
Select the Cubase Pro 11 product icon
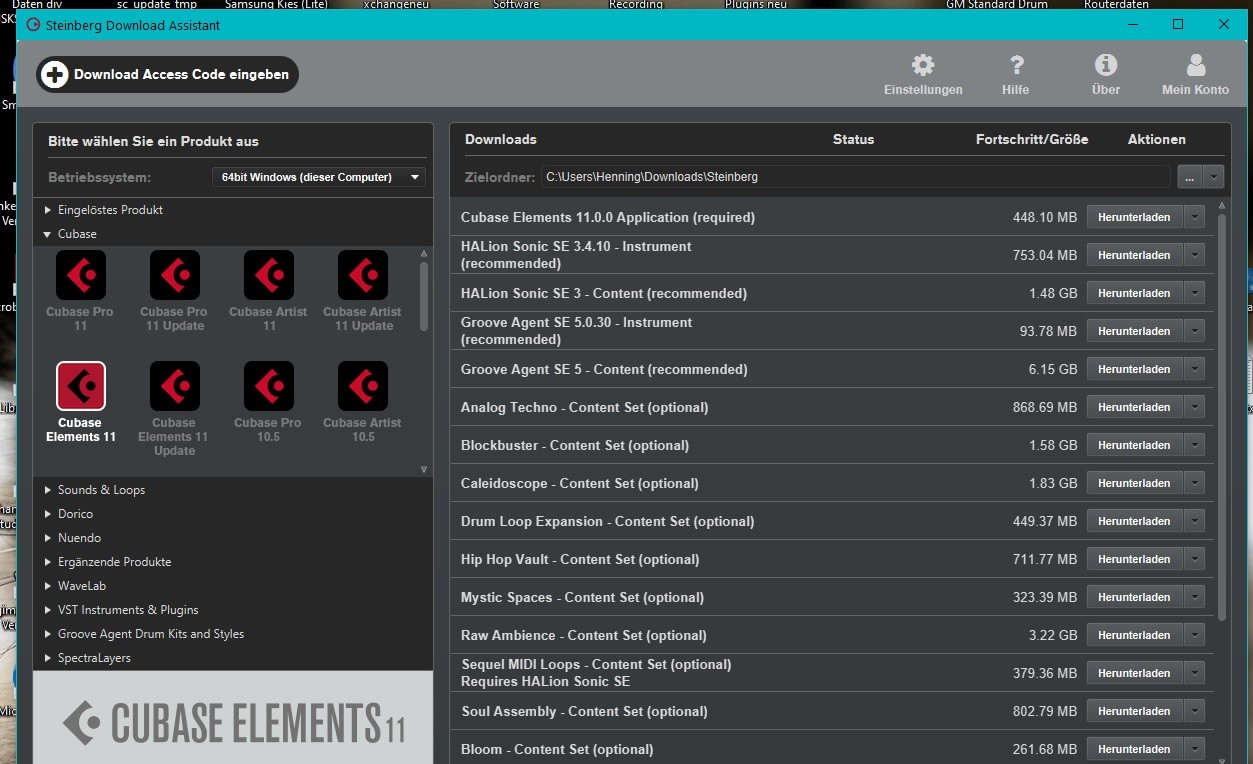pyautogui.click(x=80, y=275)
